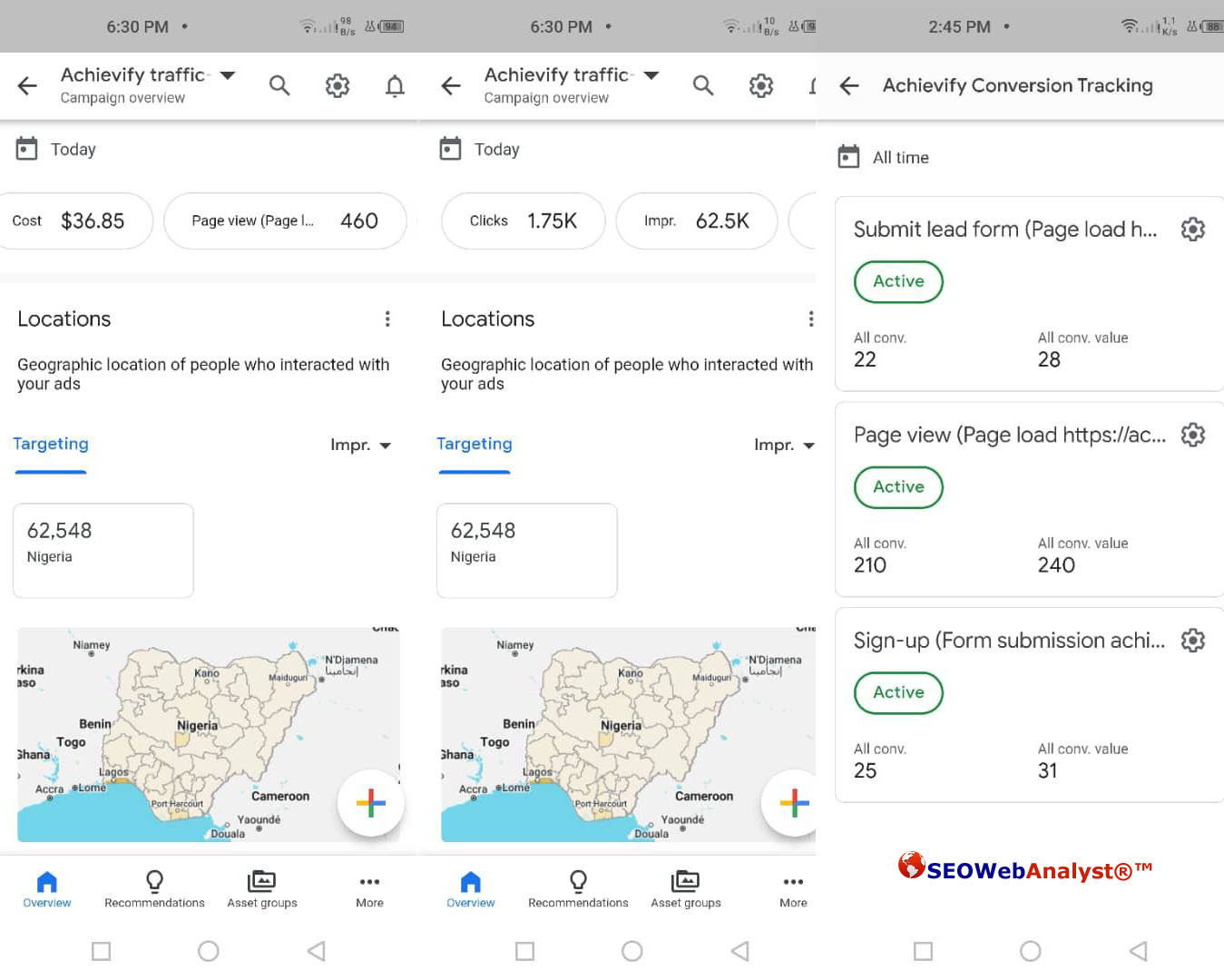This screenshot has height=980, width=1224.
Task: Open settings for Submit lead form conversion
Action: click(1193, 230)
